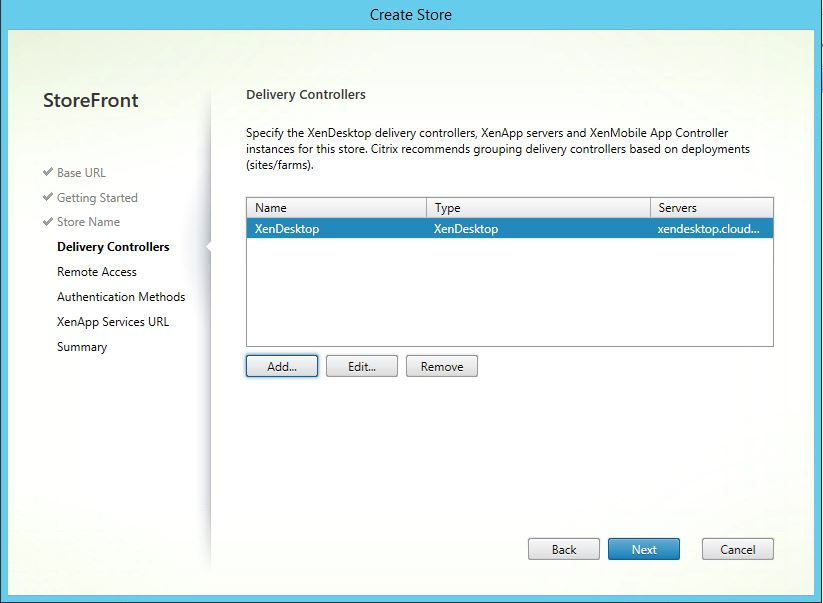The width and height of the screenshot is (823, 603).
Task: Sort by the Type column header
Action: coord(539,208)
